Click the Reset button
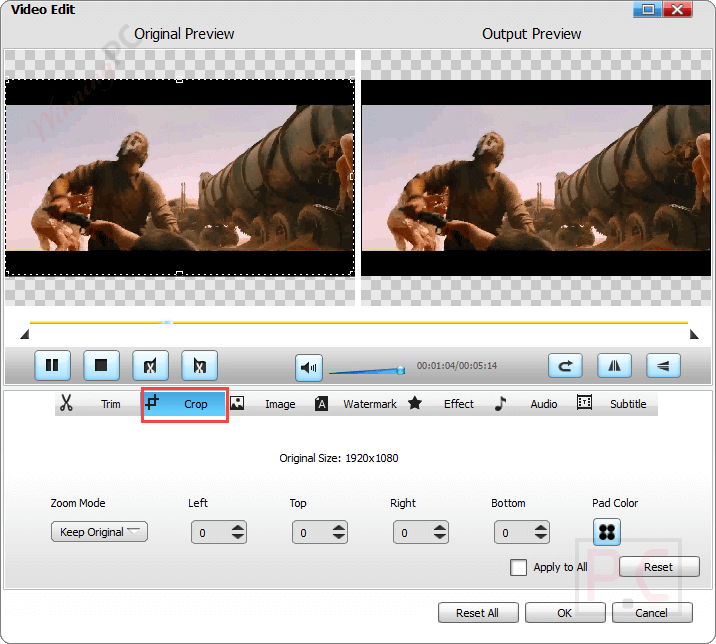 pyautogui.click(x=659, y=567)
